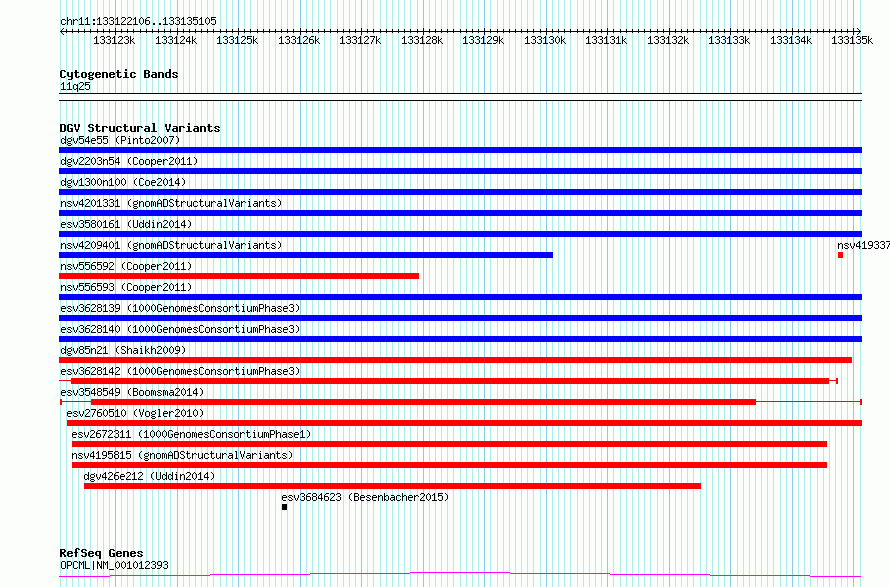Select the red bar under dgv426e212

[x=392, y=486]
